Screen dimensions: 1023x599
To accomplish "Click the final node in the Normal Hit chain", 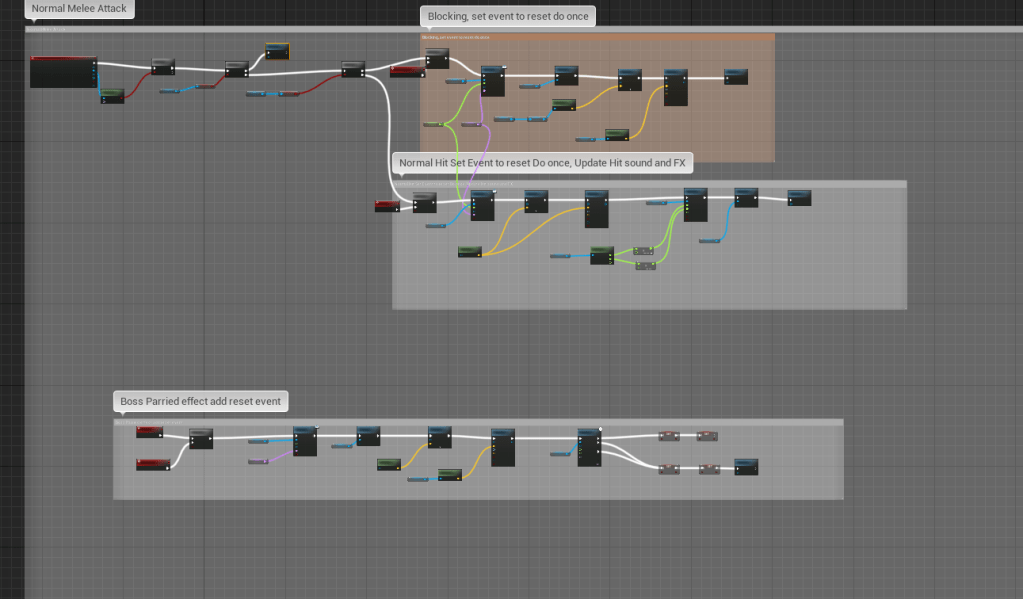I will tap(799, 198).
